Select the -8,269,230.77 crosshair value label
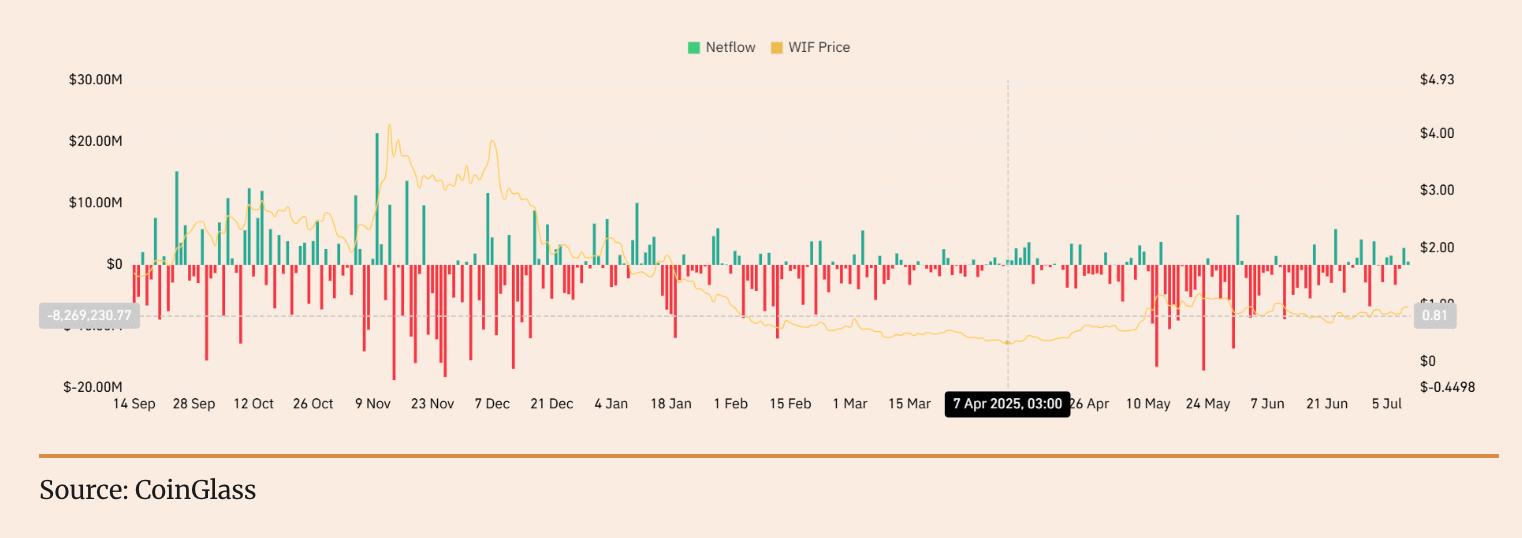 click(89, 315)
